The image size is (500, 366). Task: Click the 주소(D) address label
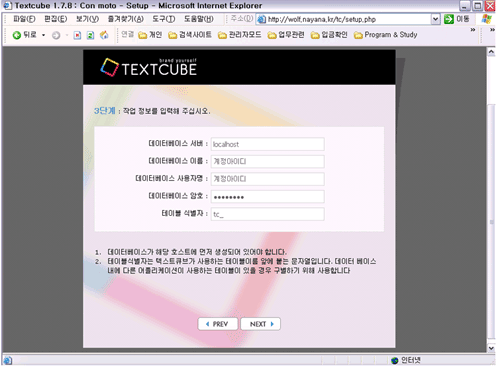point(242,19)
